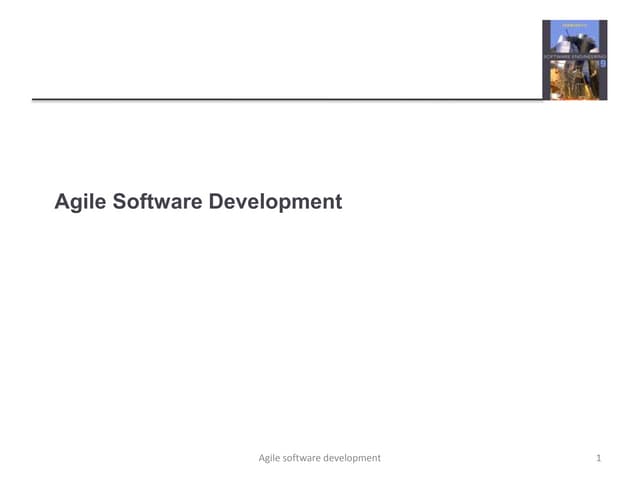Select the footer text Agile software development
This screenshot has width=640, height=480.
[x=319, y=458]
